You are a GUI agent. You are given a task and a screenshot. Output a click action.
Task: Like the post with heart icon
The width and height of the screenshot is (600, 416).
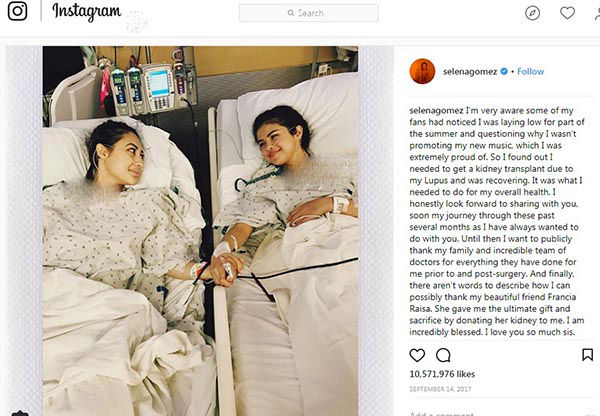tap(417, 355)
